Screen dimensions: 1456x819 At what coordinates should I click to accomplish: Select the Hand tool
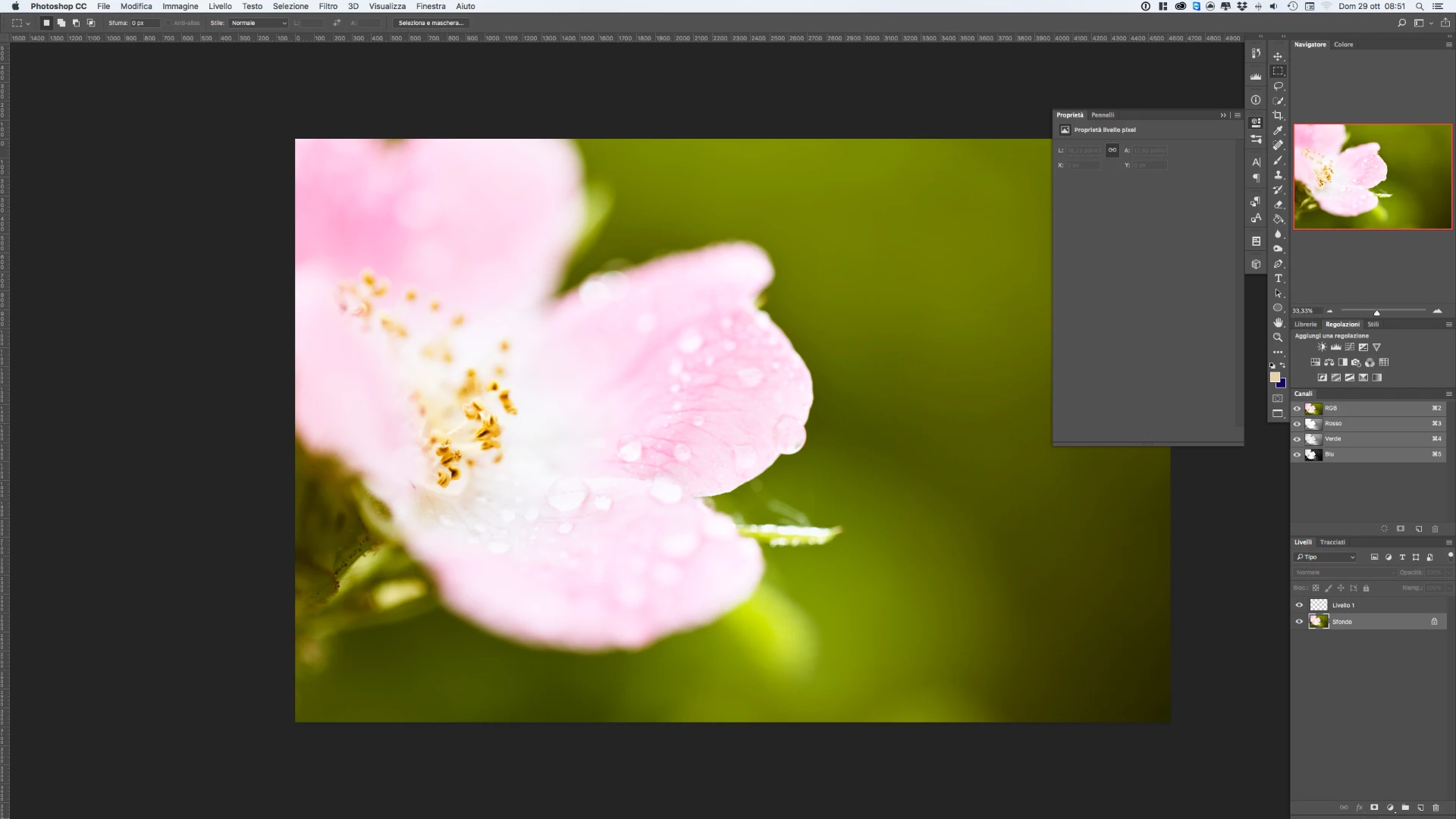click(1278, 323)
